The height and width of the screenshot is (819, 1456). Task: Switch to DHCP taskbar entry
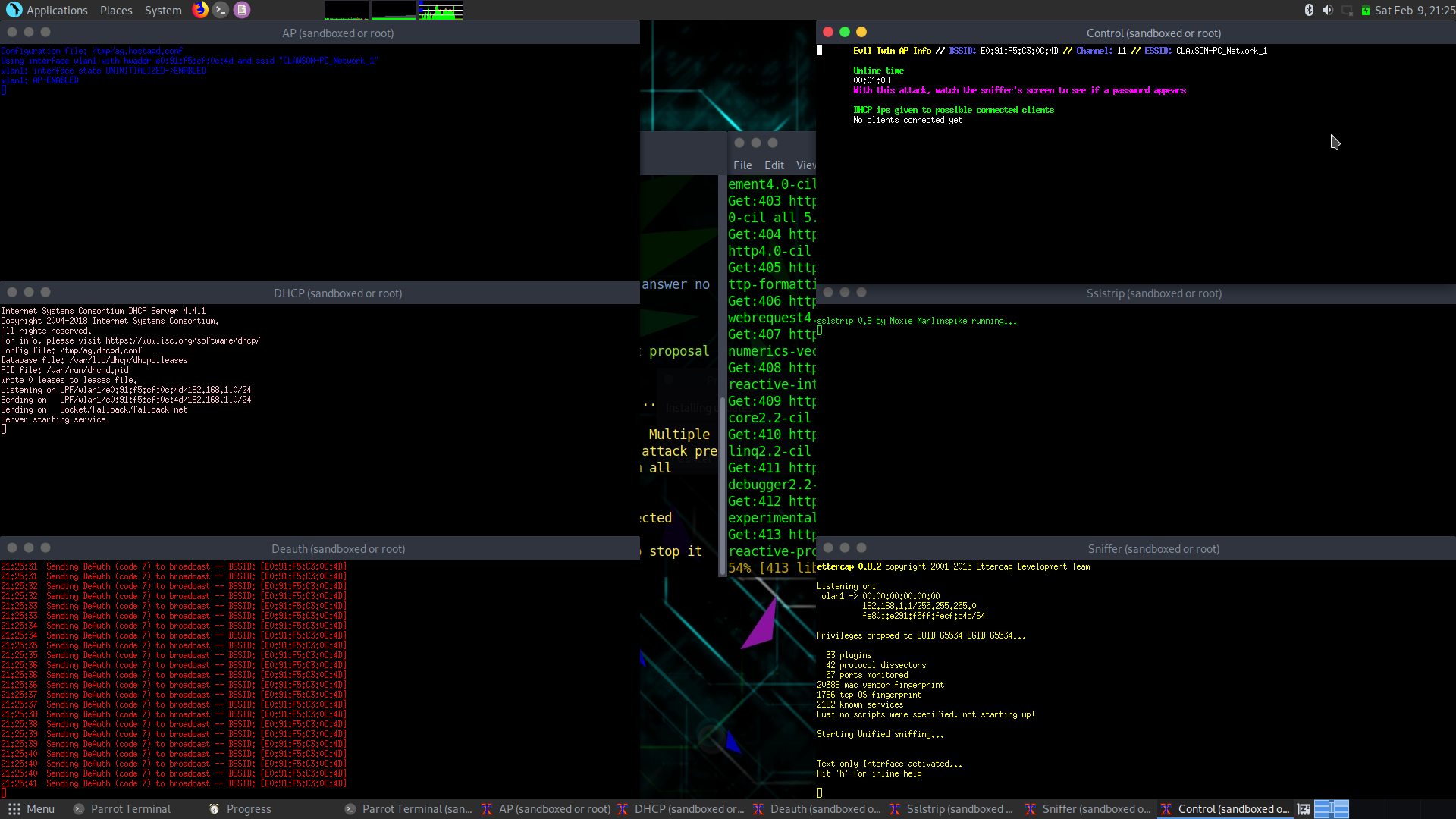(x=681, y=809)
